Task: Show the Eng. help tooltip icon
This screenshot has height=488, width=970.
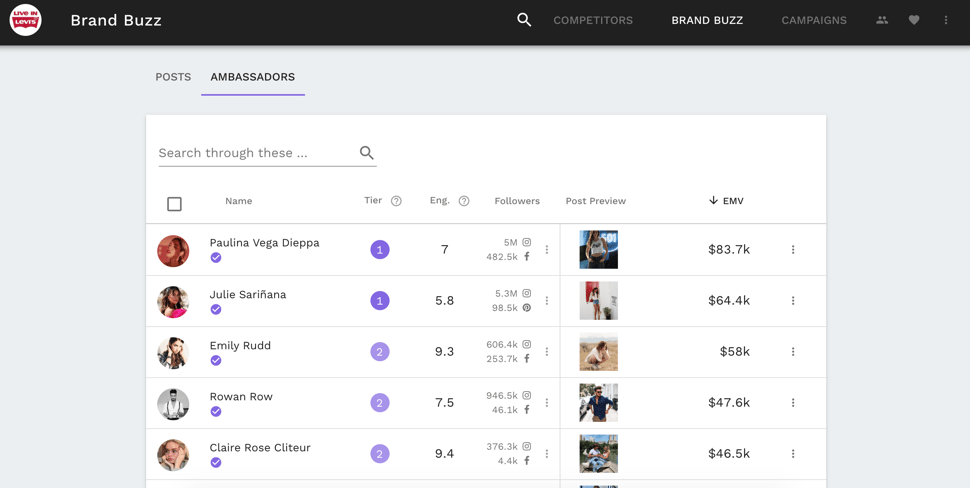Action: pos(464,201)
